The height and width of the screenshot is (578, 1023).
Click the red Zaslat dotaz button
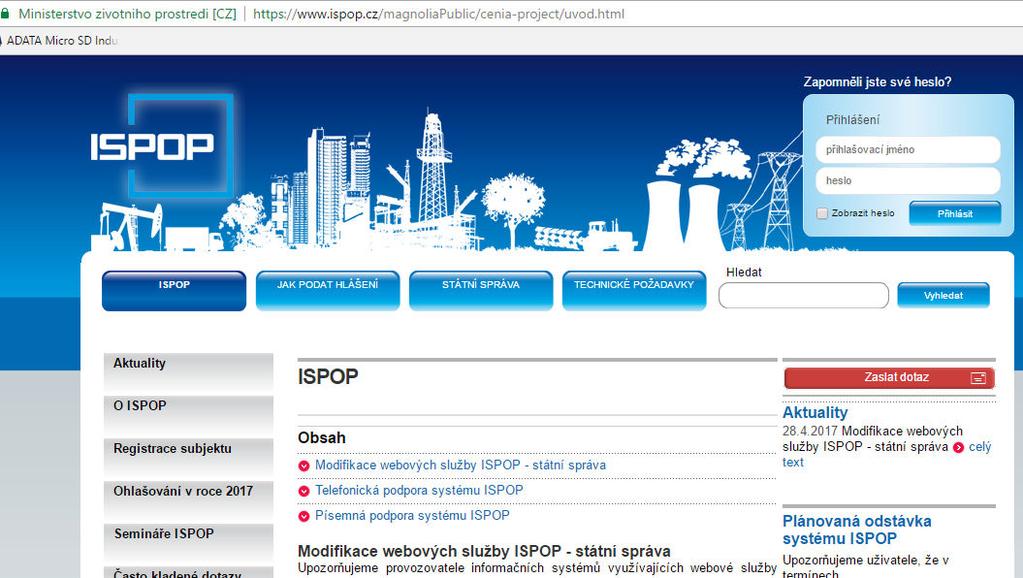pos(889,378)
